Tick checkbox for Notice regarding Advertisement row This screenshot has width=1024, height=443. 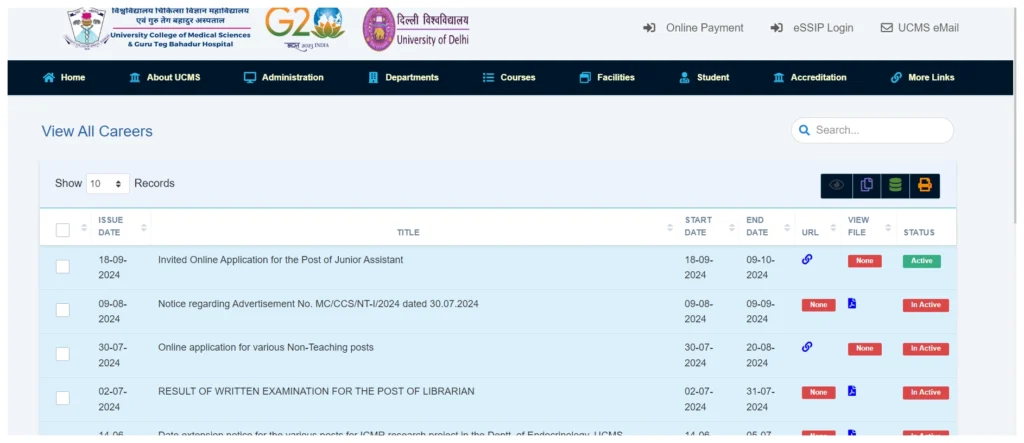click(x=63, y=310)
